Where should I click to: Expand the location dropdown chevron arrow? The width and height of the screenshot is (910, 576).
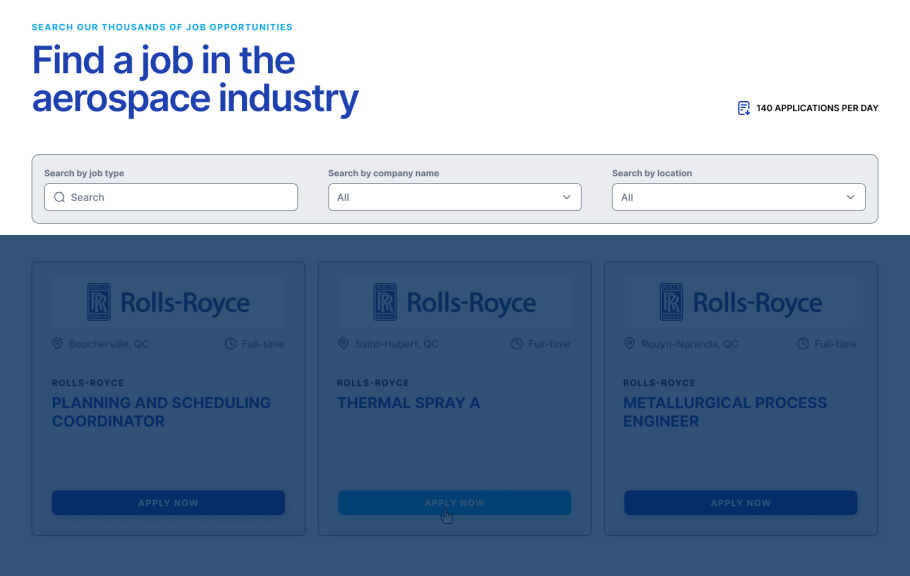(x=851, y=197)
